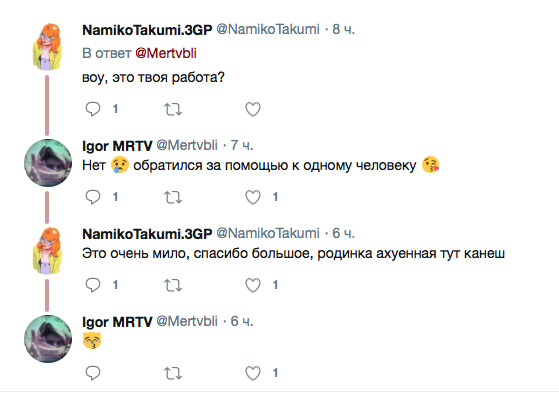This screenshot has height=395, width=559.
Task: Open Igor MRTV profile name at 7 ч.
Action: click(117, 145)
